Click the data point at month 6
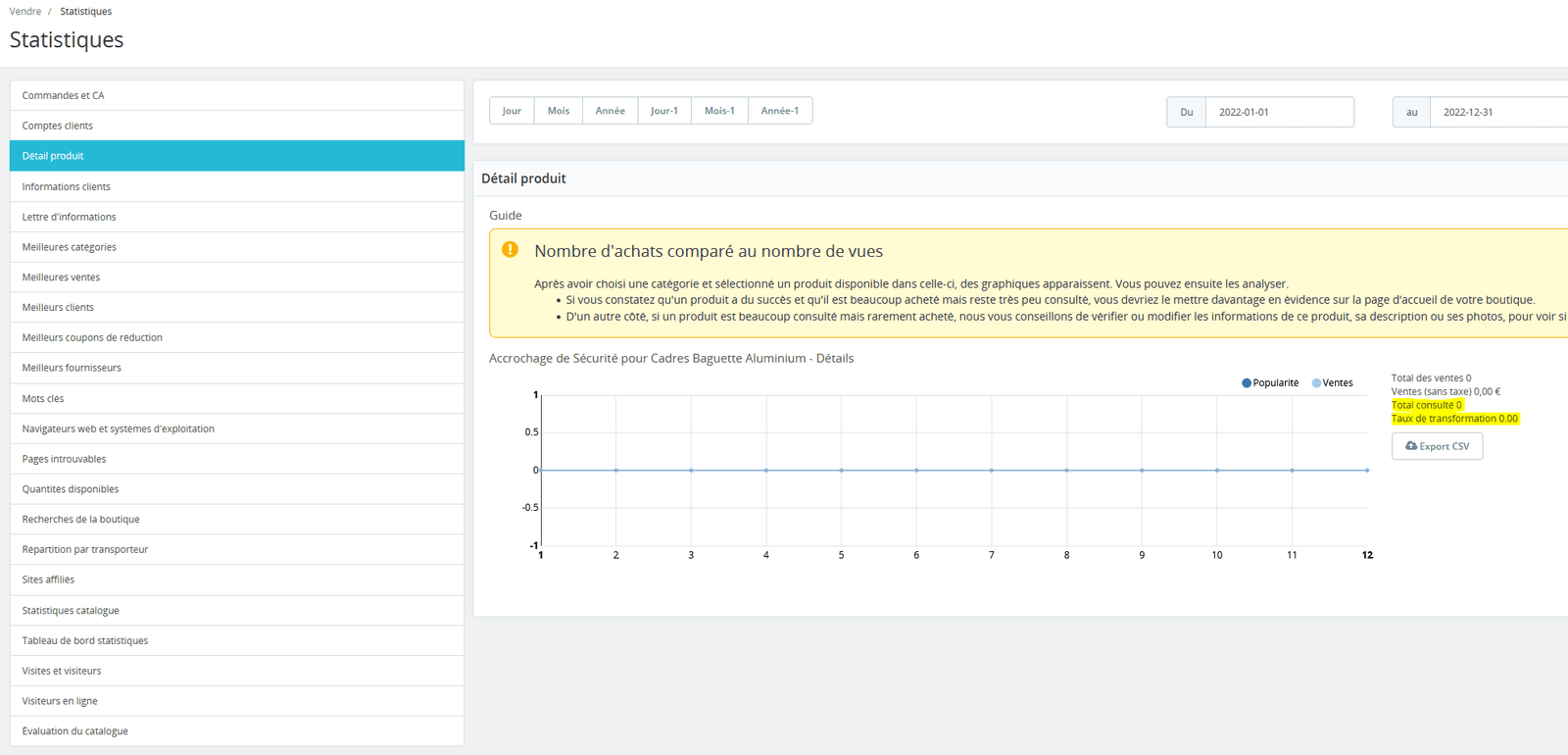This screenshot has width=1568, height=755. point(916,470)
